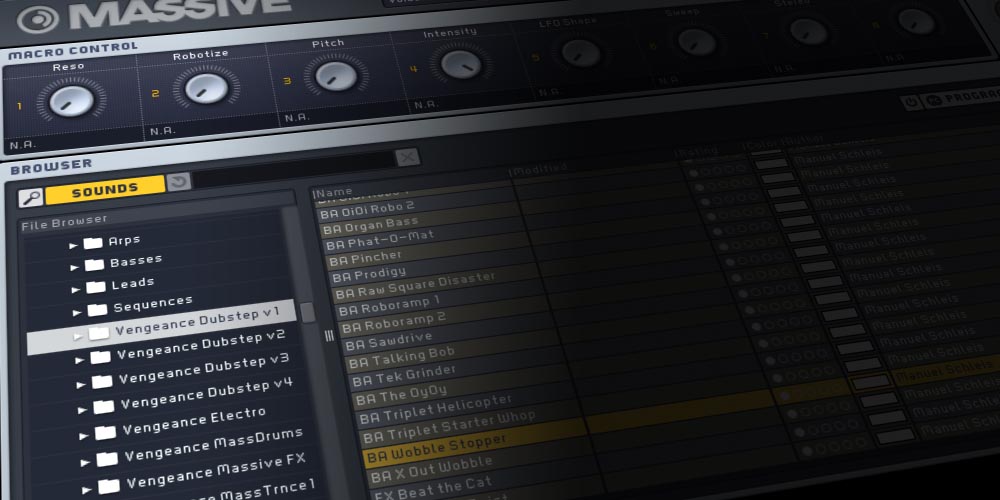This screenshot has width=1000, height=500.
Task: Sort by the Color column header
Action: 761,145
